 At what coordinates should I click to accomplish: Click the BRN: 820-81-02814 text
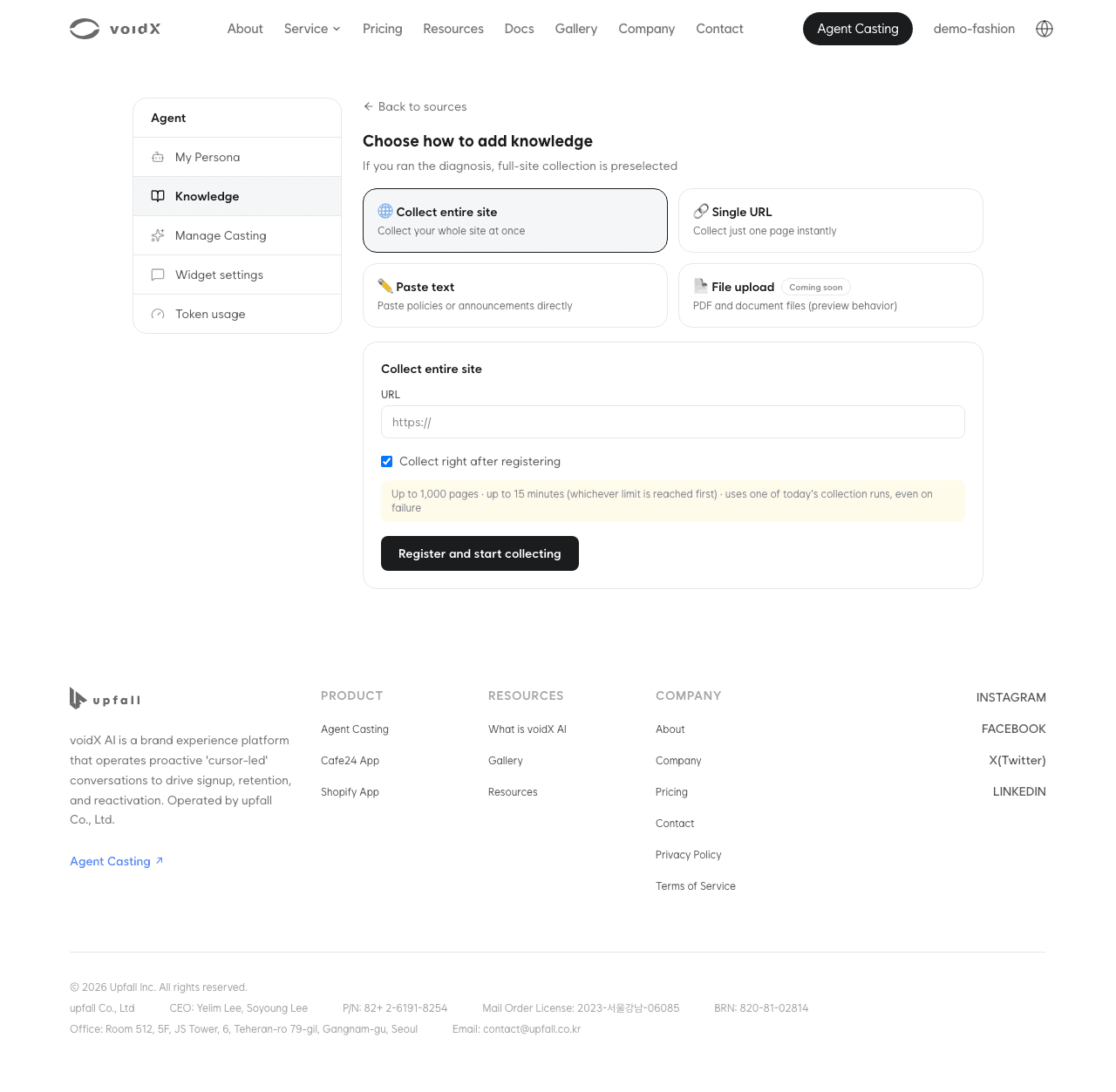761,1008
